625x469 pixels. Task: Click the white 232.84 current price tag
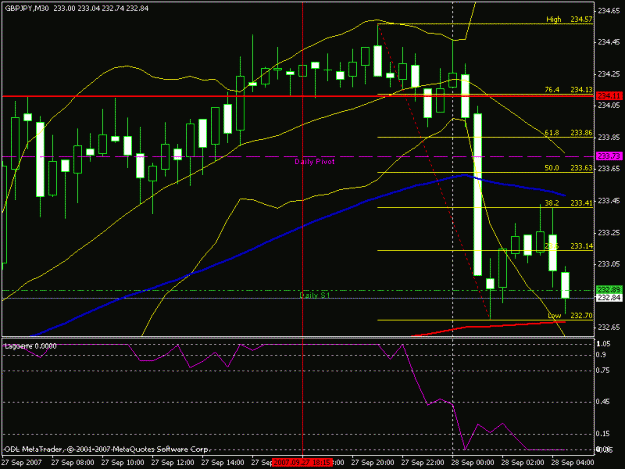pyautogui.click(x=609, y=298)
